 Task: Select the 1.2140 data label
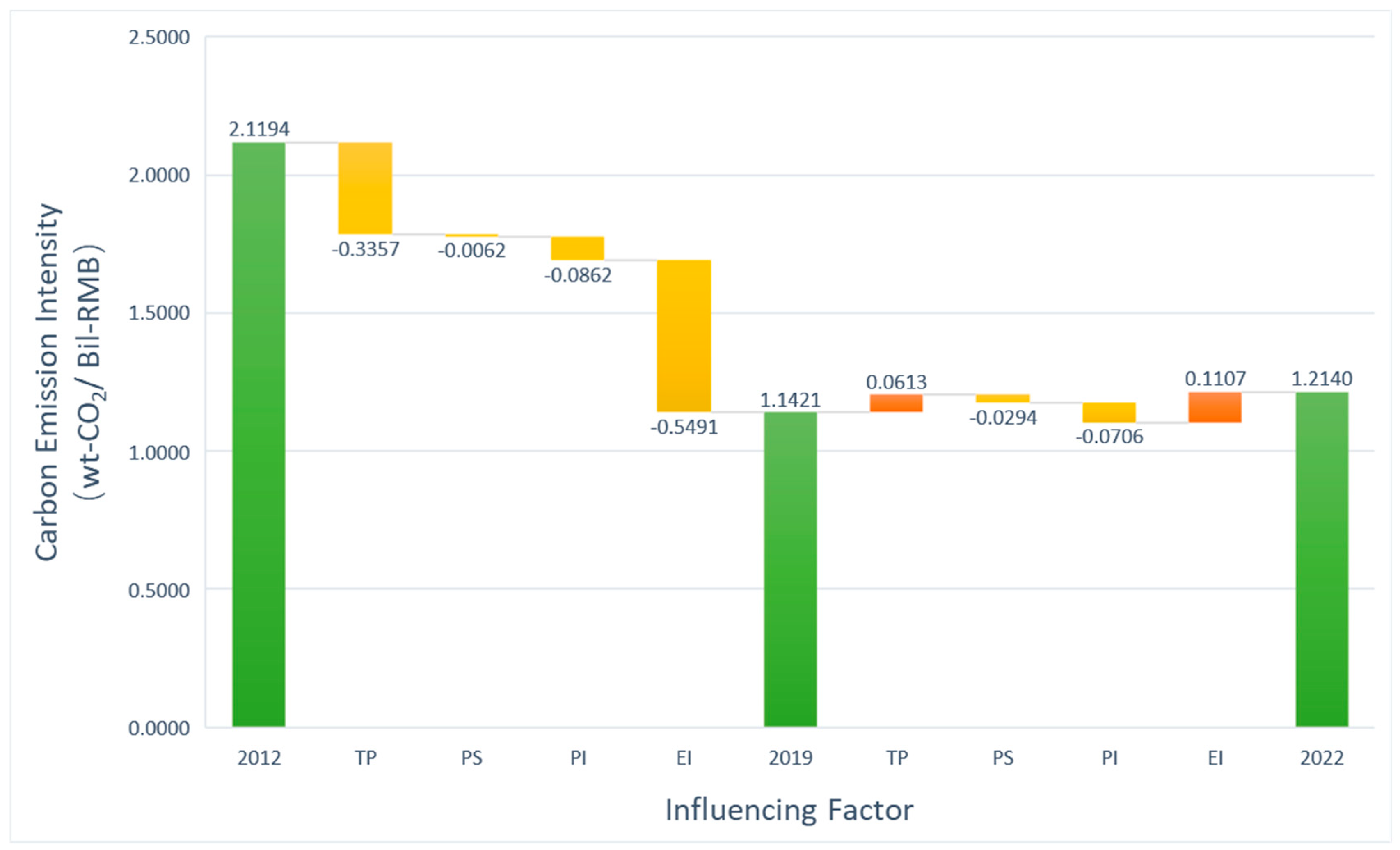point(1322,379)
